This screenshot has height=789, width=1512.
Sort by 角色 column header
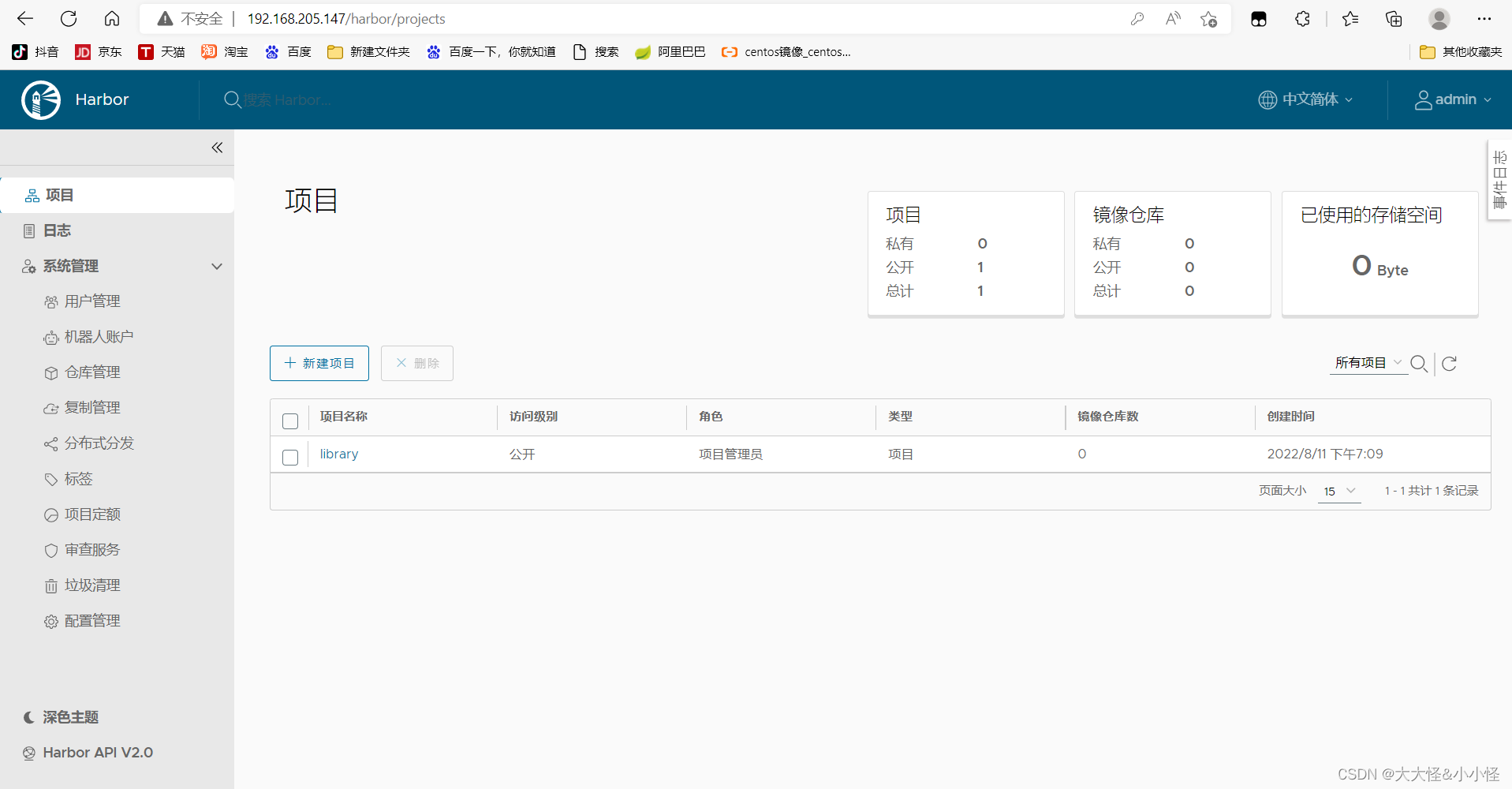[711, 417]
